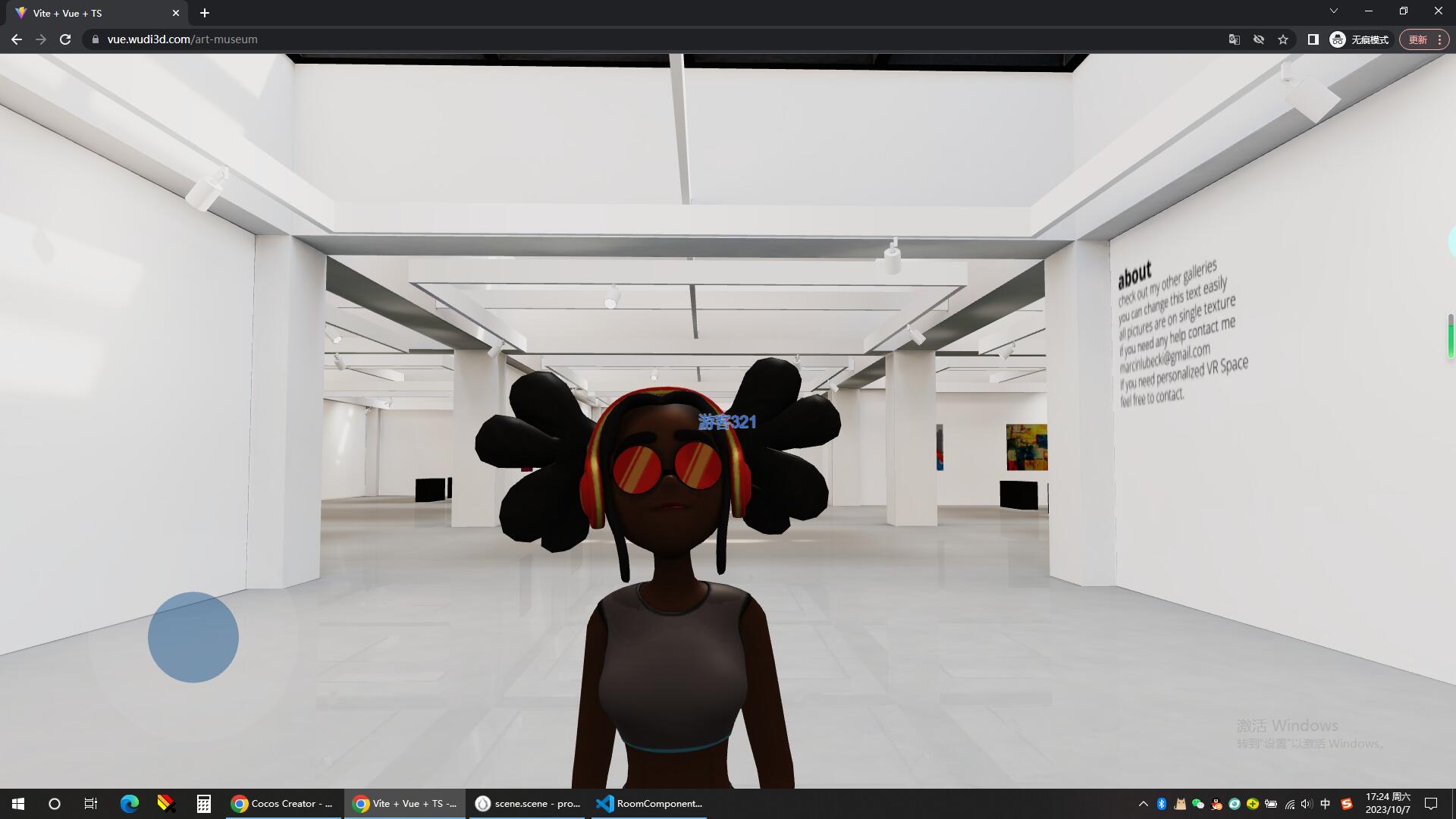
Task: Close the Vite + Vue + TS tab
Action: click(176, 13)
